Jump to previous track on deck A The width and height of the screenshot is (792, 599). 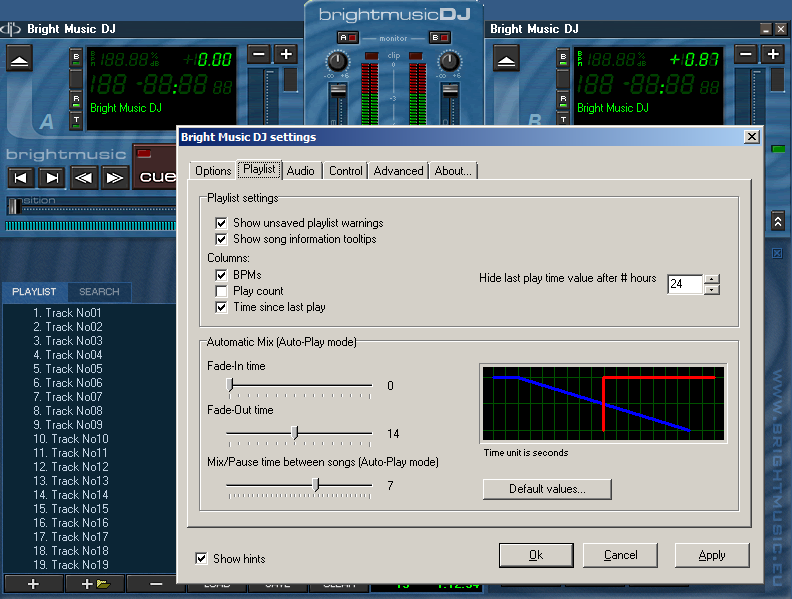[x=20, y=178]
